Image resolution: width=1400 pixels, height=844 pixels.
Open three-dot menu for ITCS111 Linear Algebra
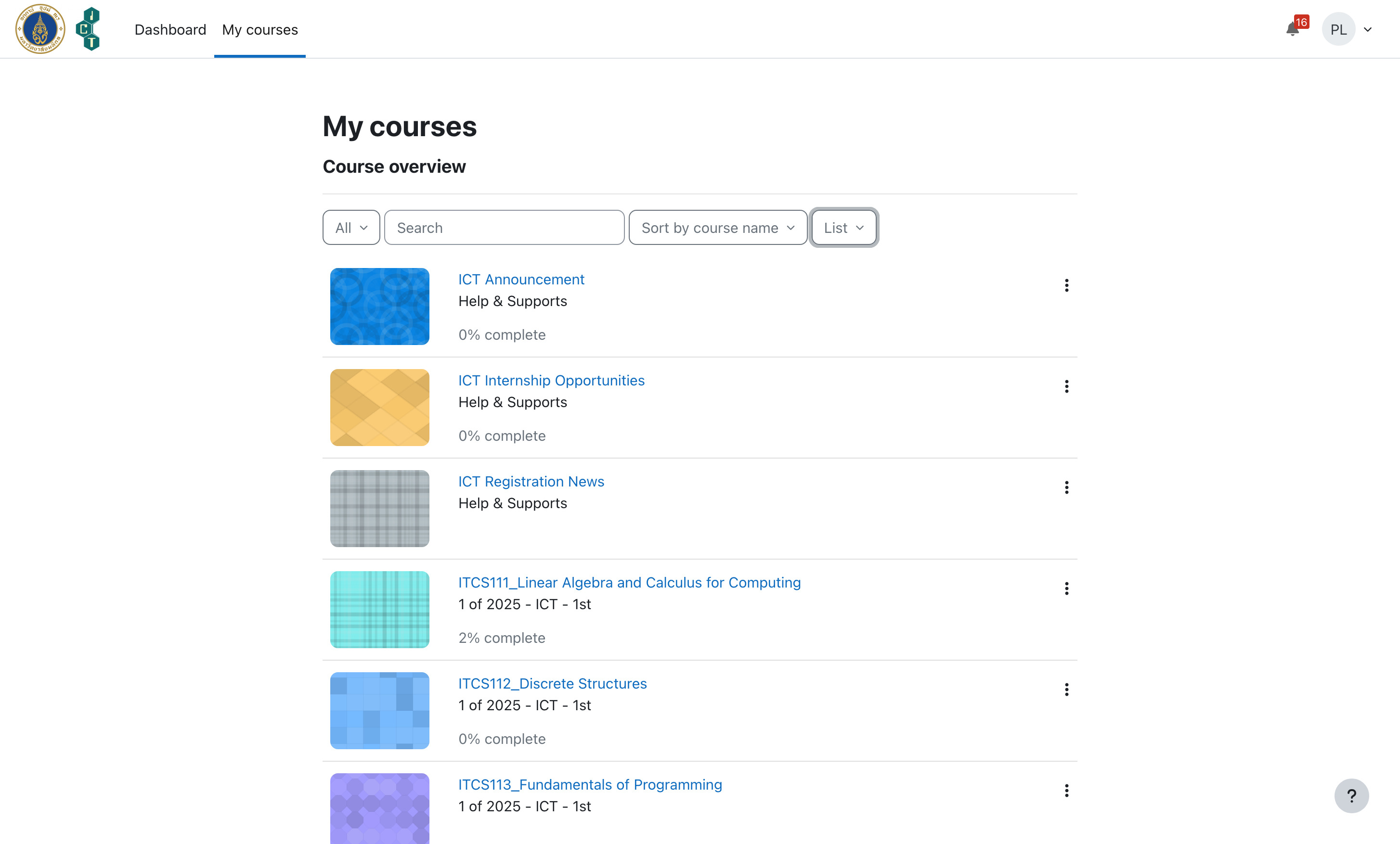click(1066, 588)
